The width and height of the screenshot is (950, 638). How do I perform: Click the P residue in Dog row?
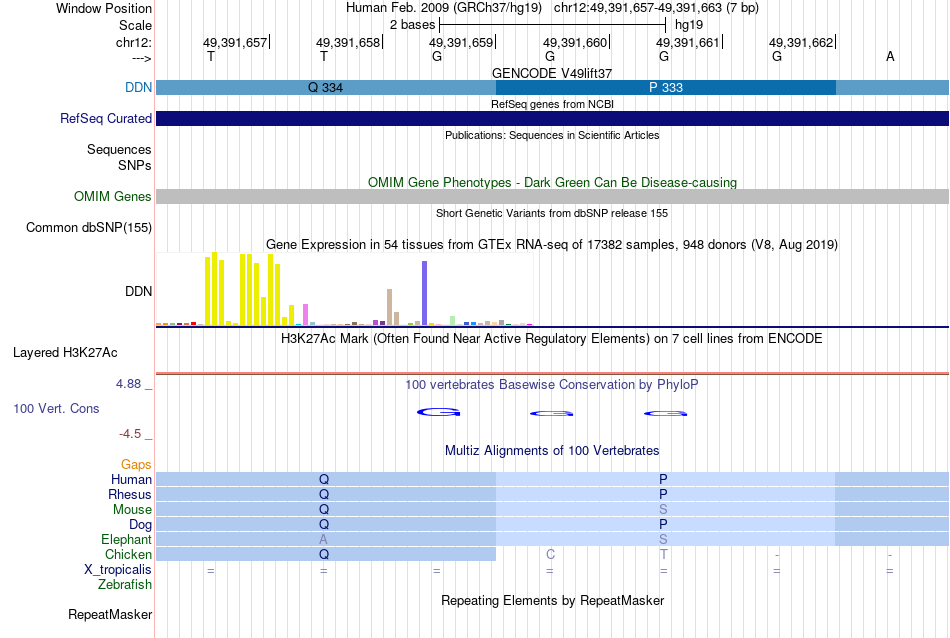click(x=663, y=524)
